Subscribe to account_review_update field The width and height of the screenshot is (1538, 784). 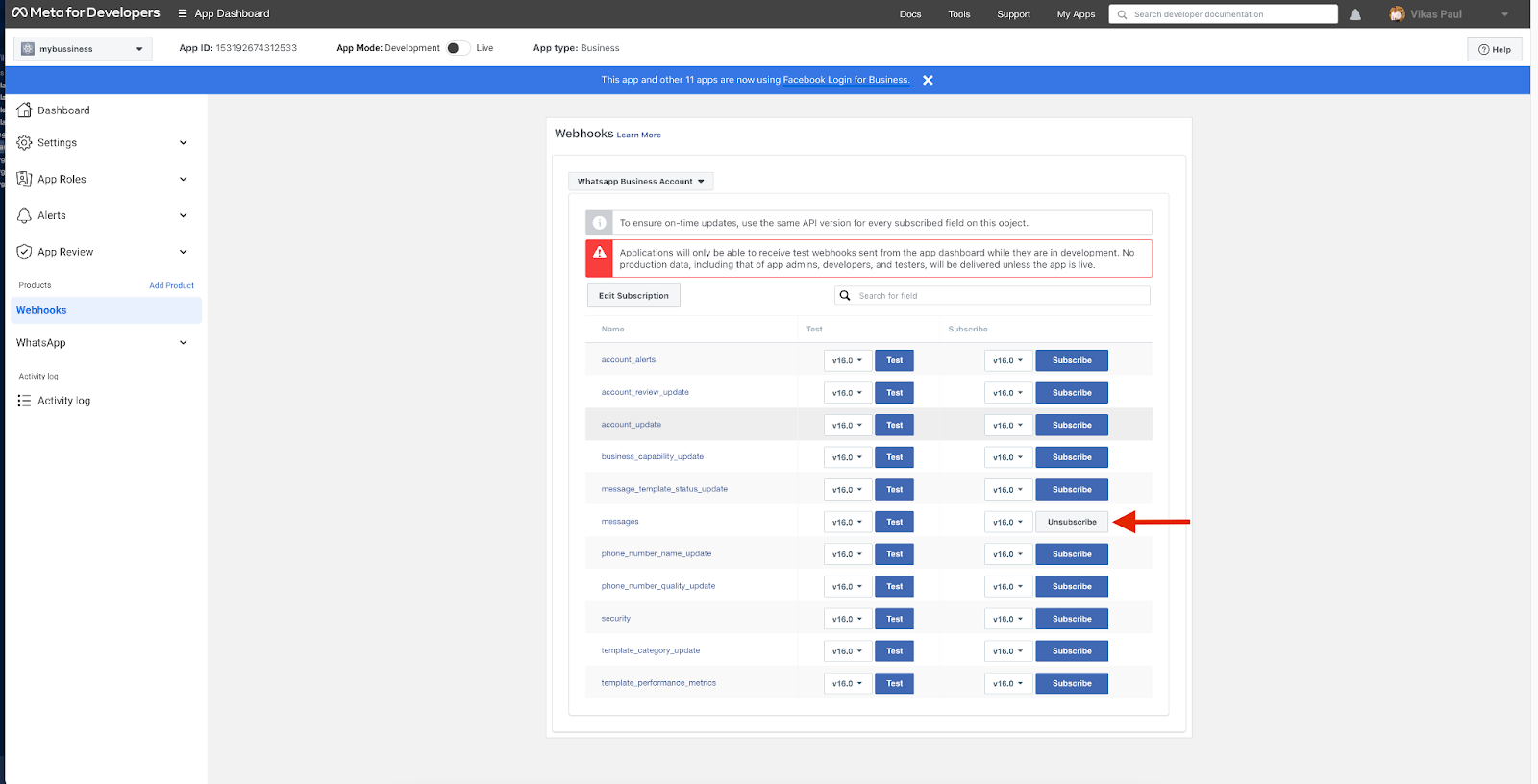click(x=1072, y=393)
